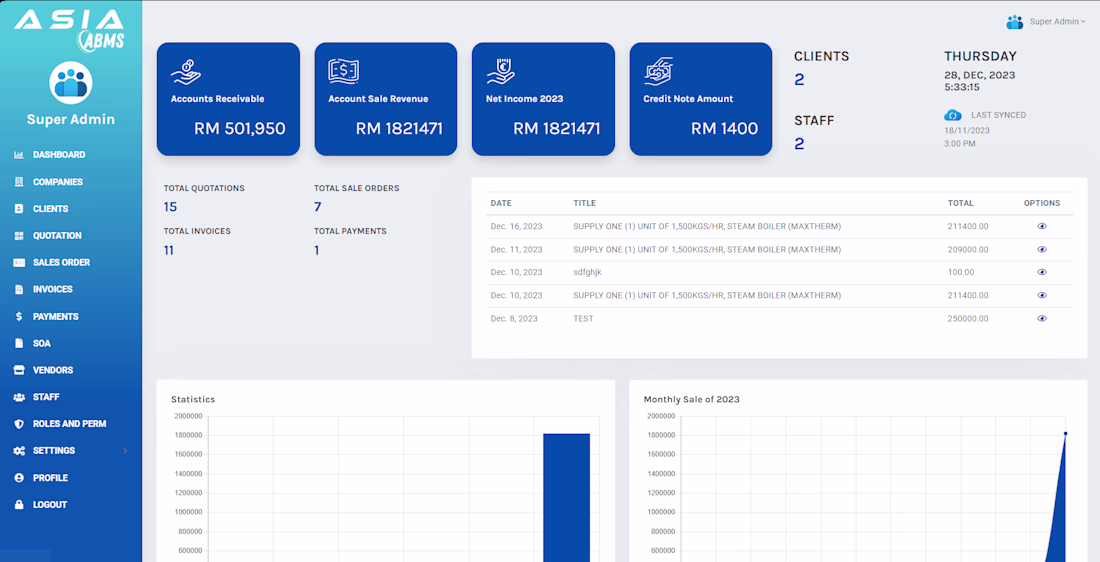This screenshot has width=1100, height=562.
Task: Click the Logout lock icon
Action: coord(19,504)
